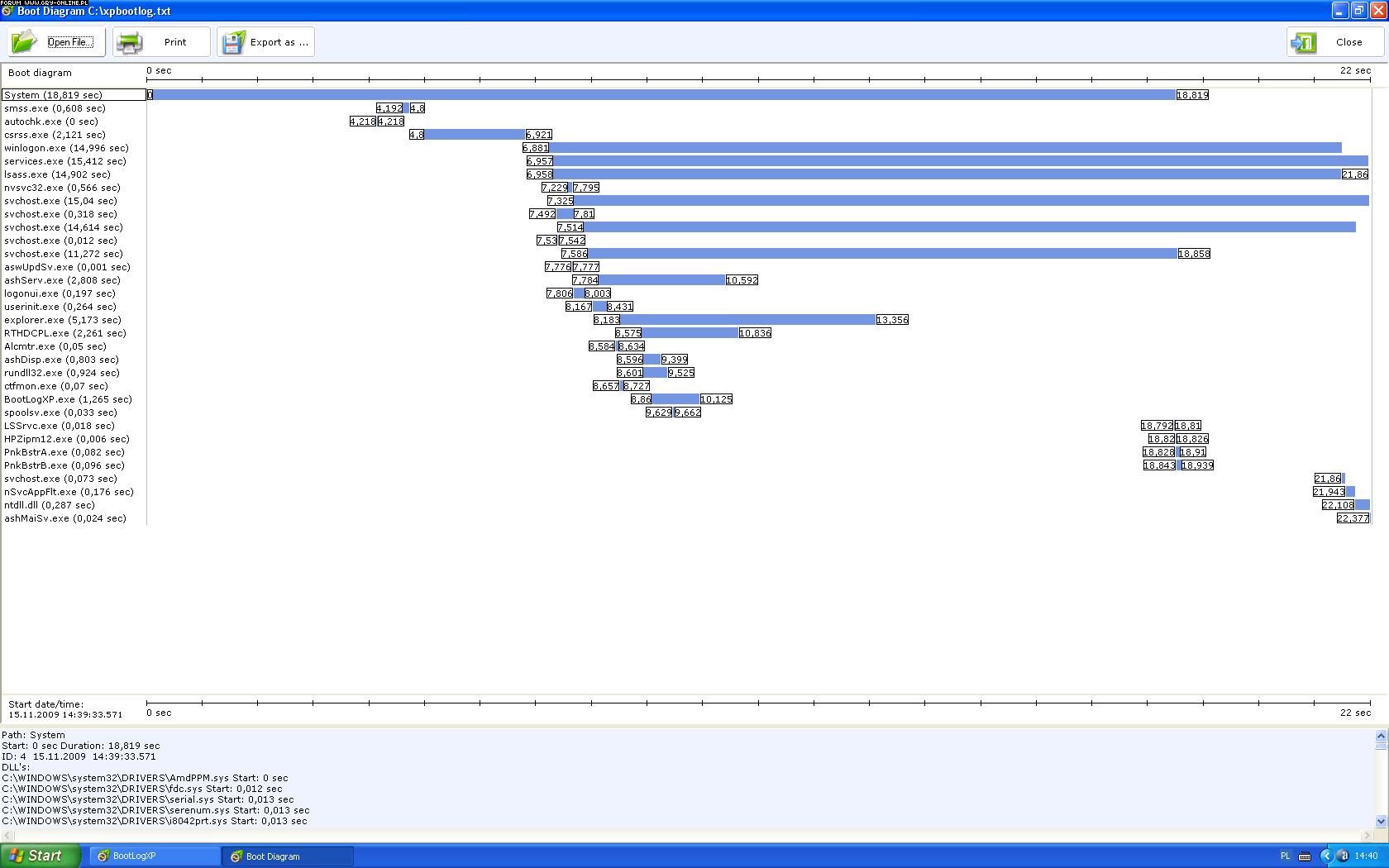
Task: Click the Boot Diagram title bar app icon
Action: click(x=7, y=12)
